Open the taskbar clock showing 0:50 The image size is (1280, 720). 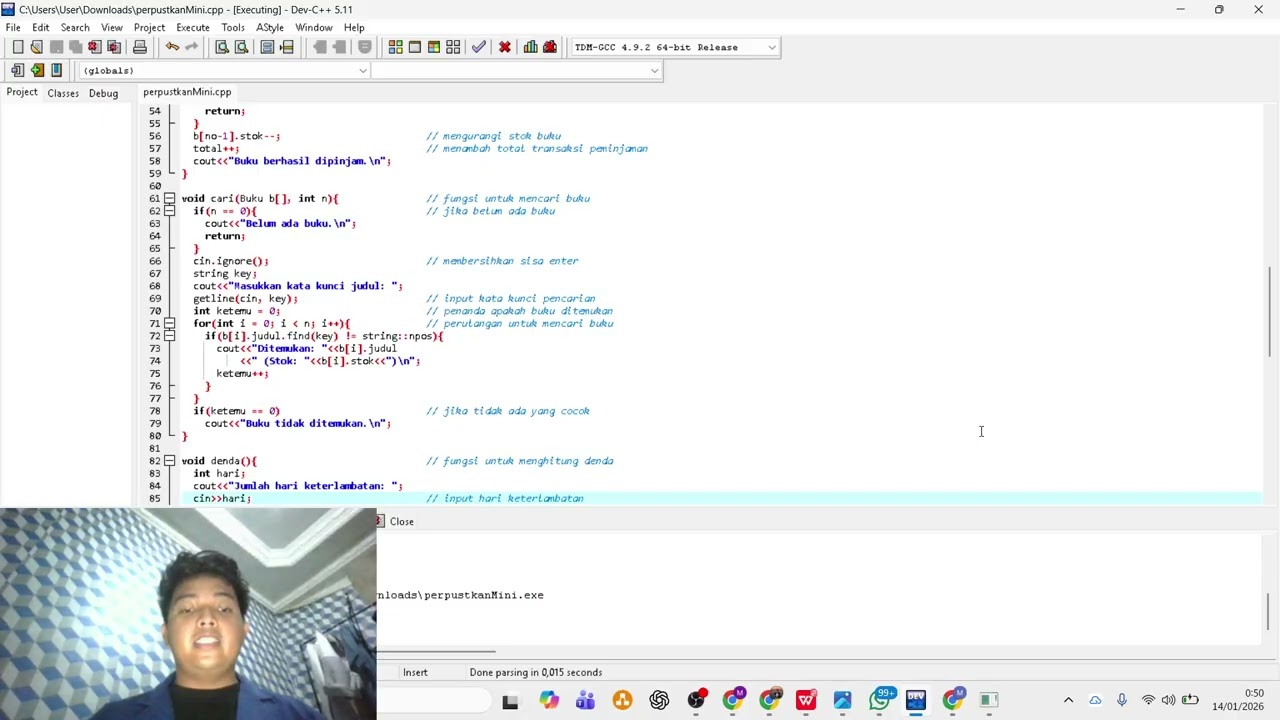1240,700
